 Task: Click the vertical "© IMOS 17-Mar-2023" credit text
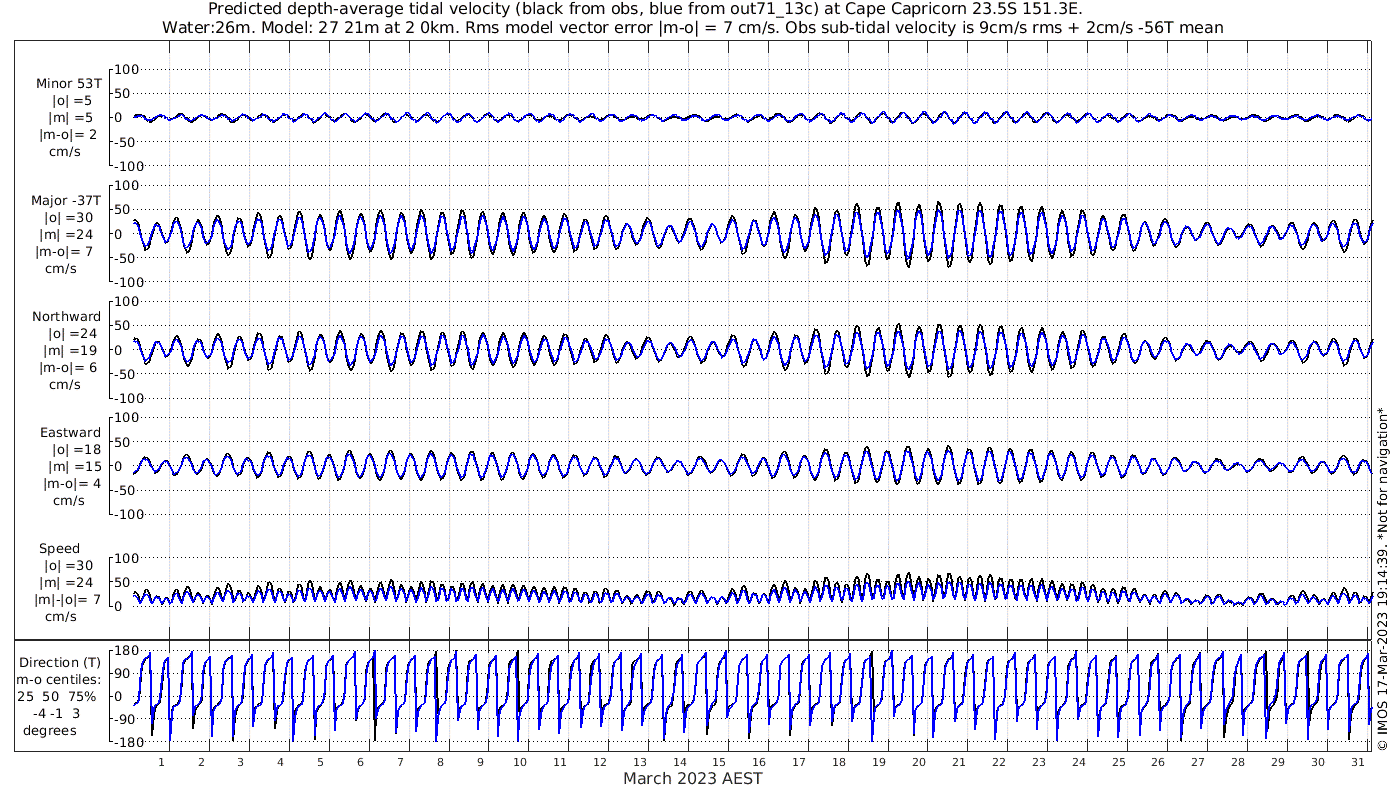point(1383,578)
